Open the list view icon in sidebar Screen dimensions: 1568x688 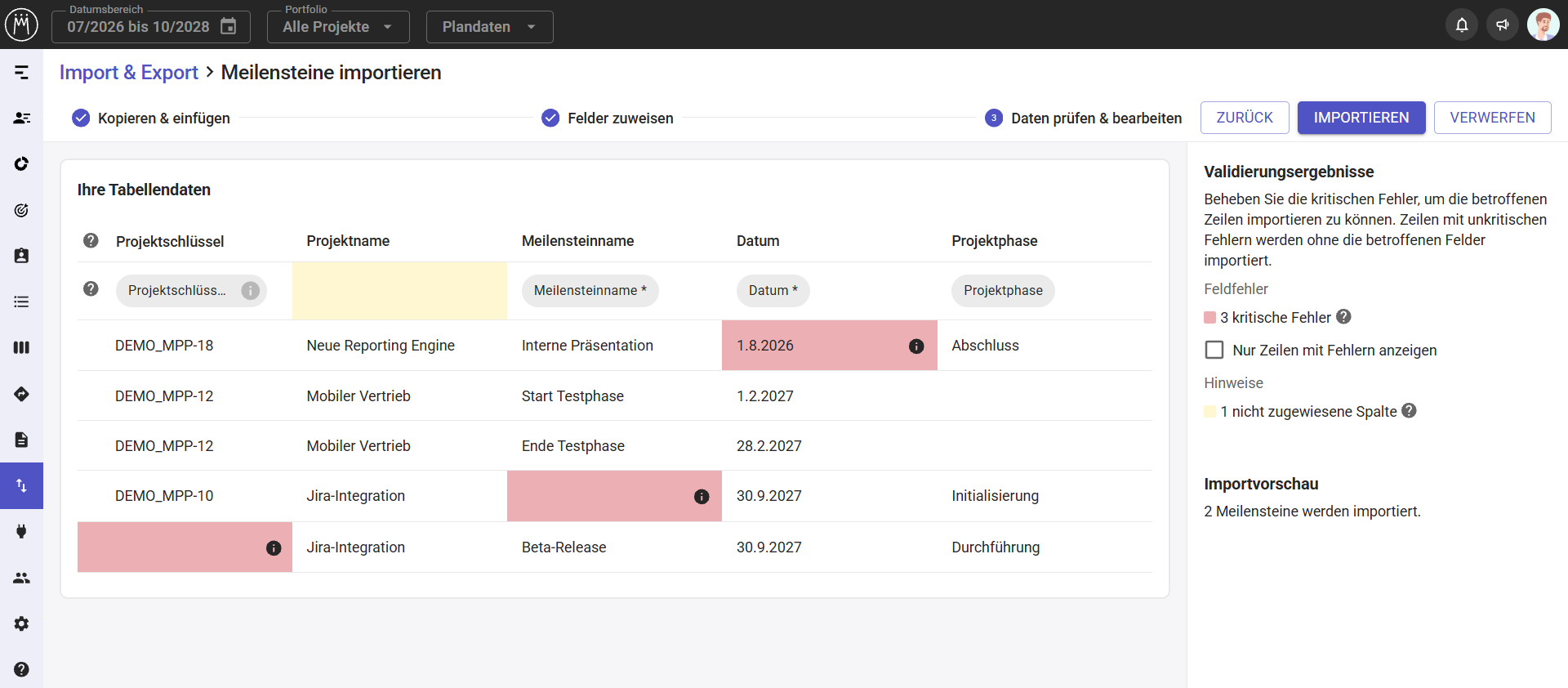pos(21,302)
